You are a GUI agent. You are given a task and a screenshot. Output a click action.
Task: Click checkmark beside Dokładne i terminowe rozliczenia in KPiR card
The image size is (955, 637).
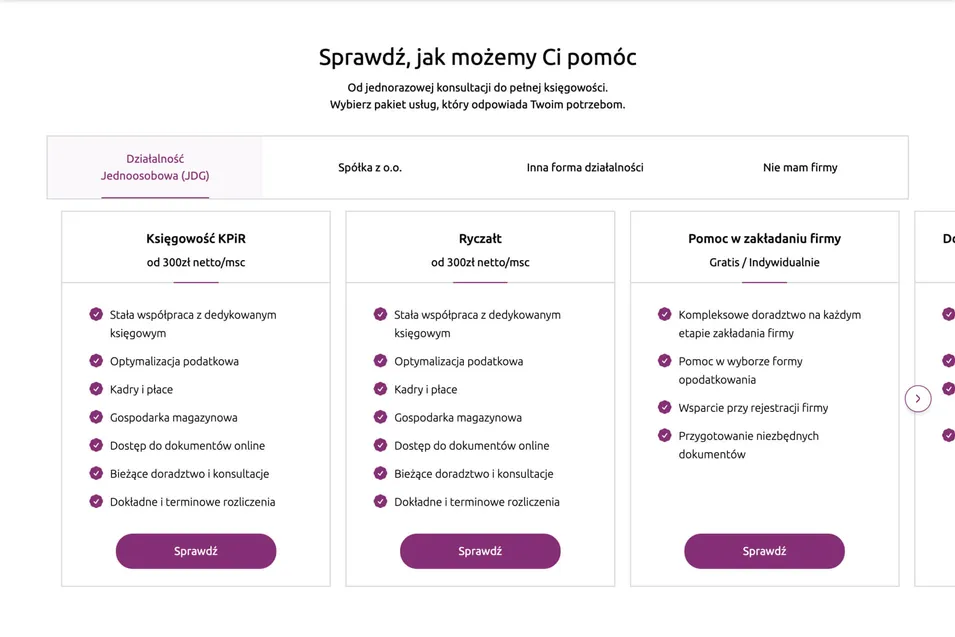pos(96,501)
